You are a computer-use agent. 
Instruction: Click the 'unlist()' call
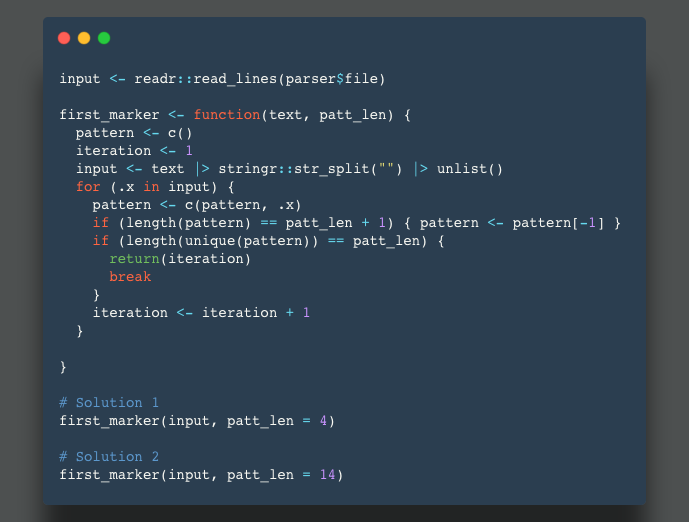470,169
